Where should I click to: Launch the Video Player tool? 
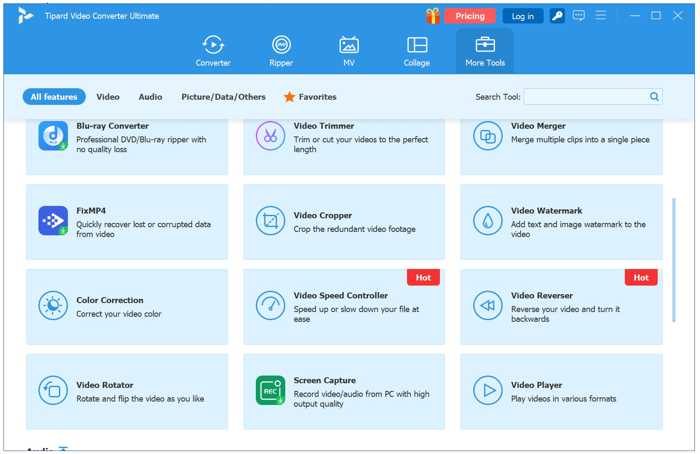(560, 391)
